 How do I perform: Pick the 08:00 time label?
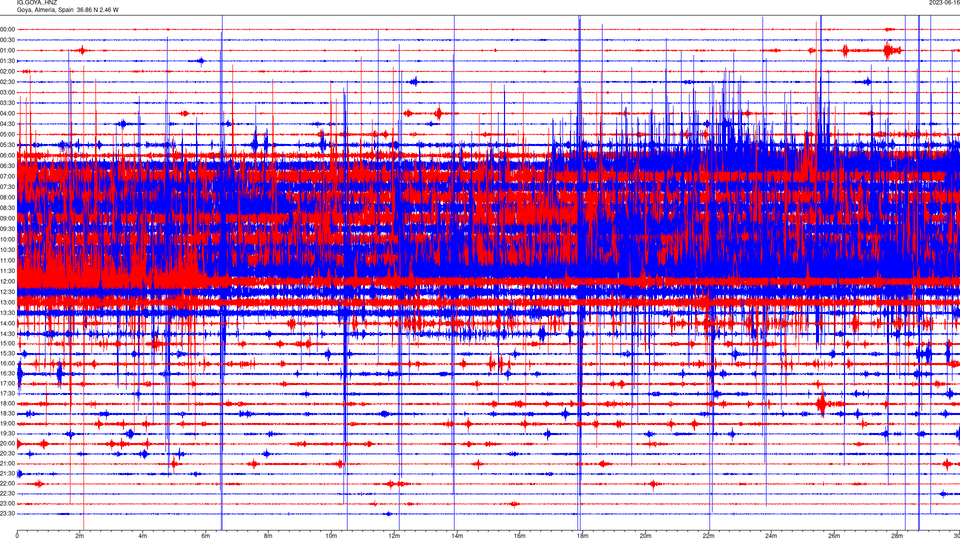click(7, 197)
